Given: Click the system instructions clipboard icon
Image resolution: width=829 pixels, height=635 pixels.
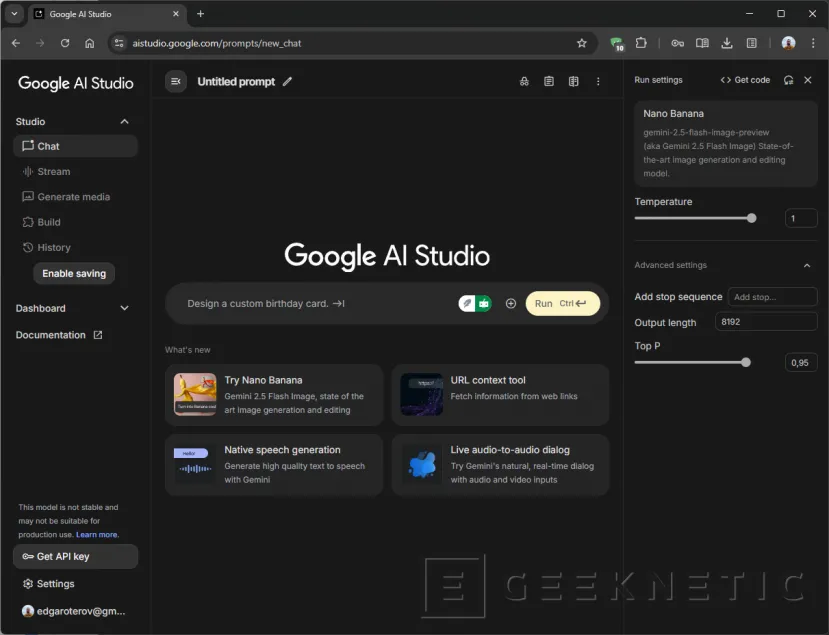Looking at the screenshot, I should pos(549,81).
